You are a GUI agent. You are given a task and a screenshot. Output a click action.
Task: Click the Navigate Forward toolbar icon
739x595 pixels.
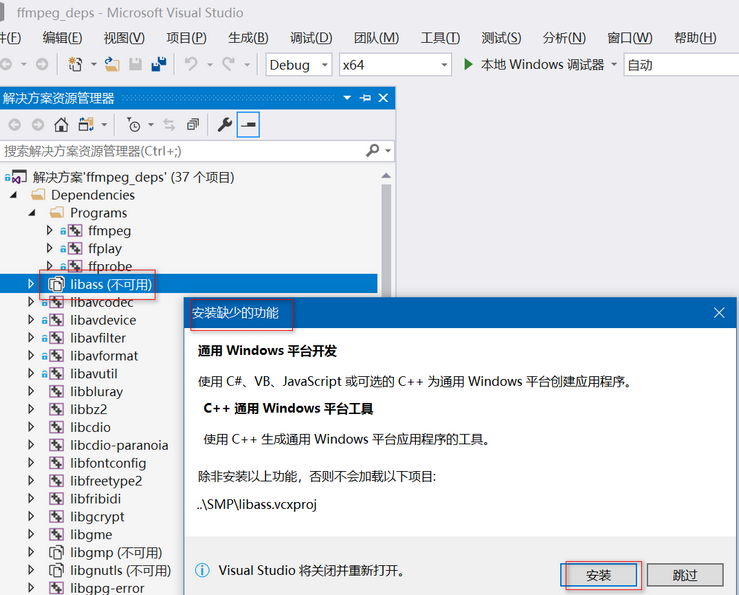(42, 64)
